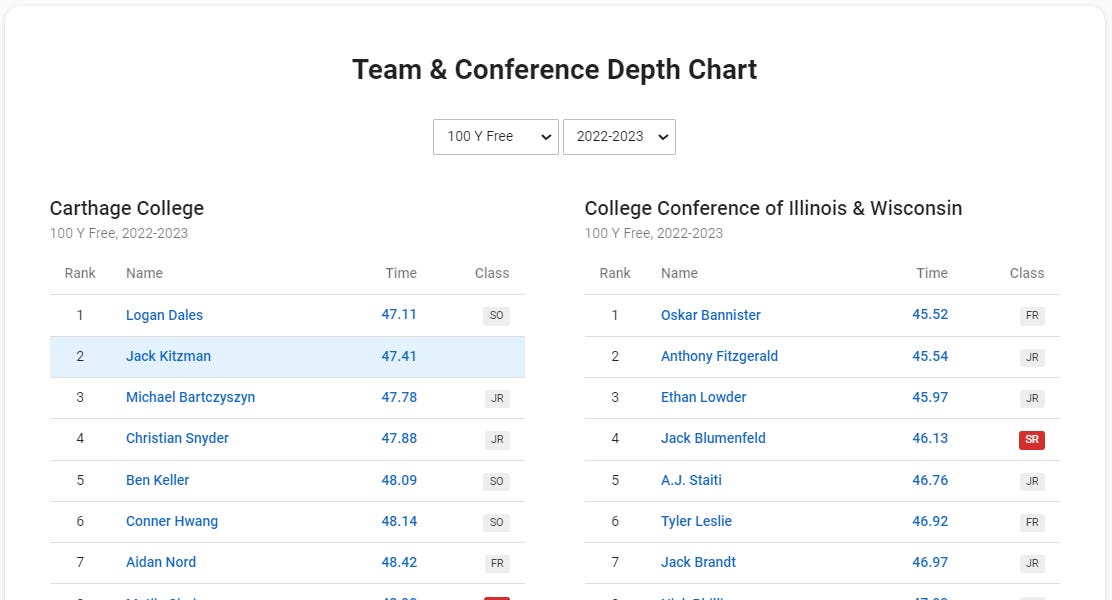Click Aidan Nord's FR class badge
The height and width of the screenshot is (600, 1112).
(x=496, y=563)
